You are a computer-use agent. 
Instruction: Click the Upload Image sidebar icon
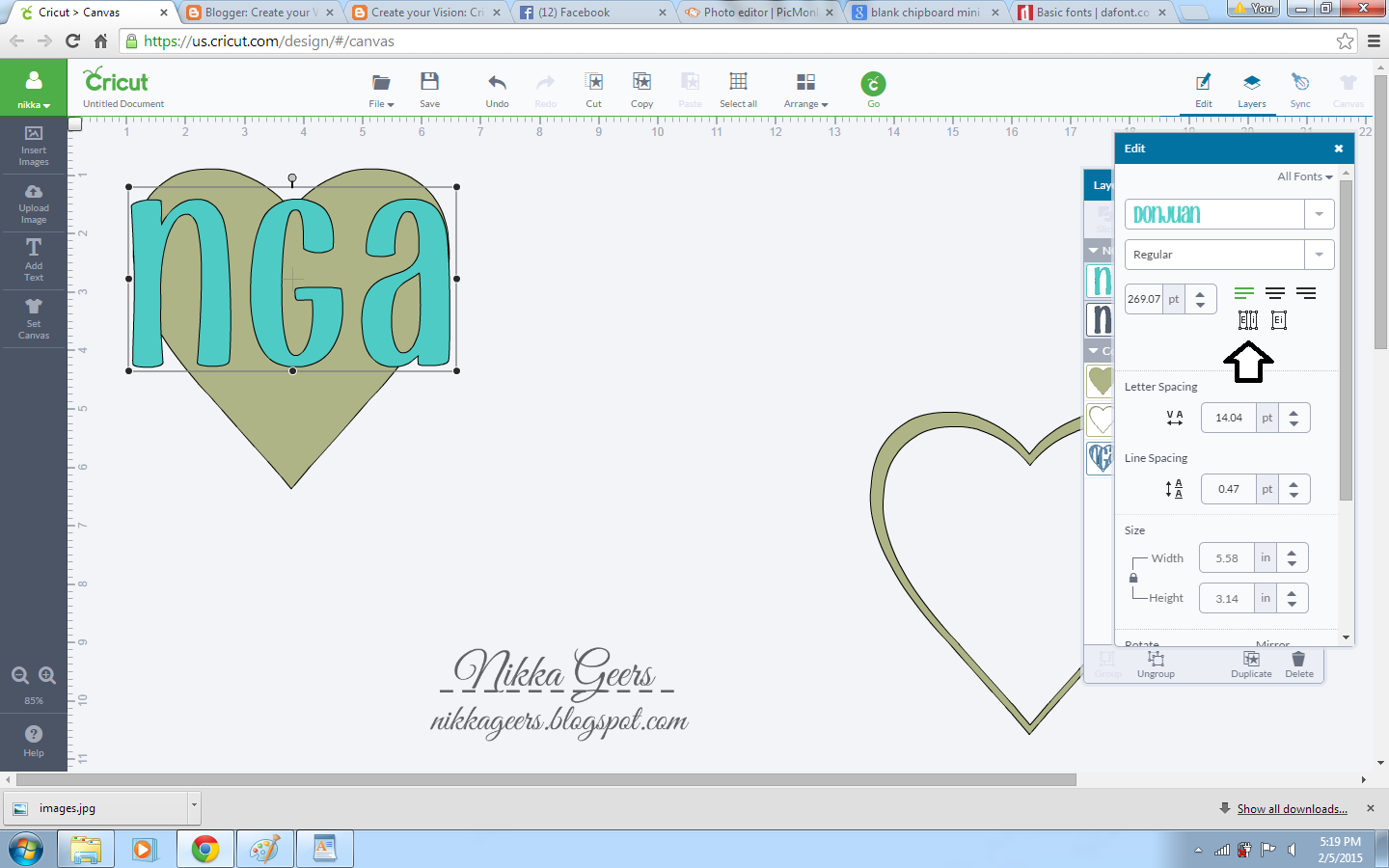coord(34,203)
